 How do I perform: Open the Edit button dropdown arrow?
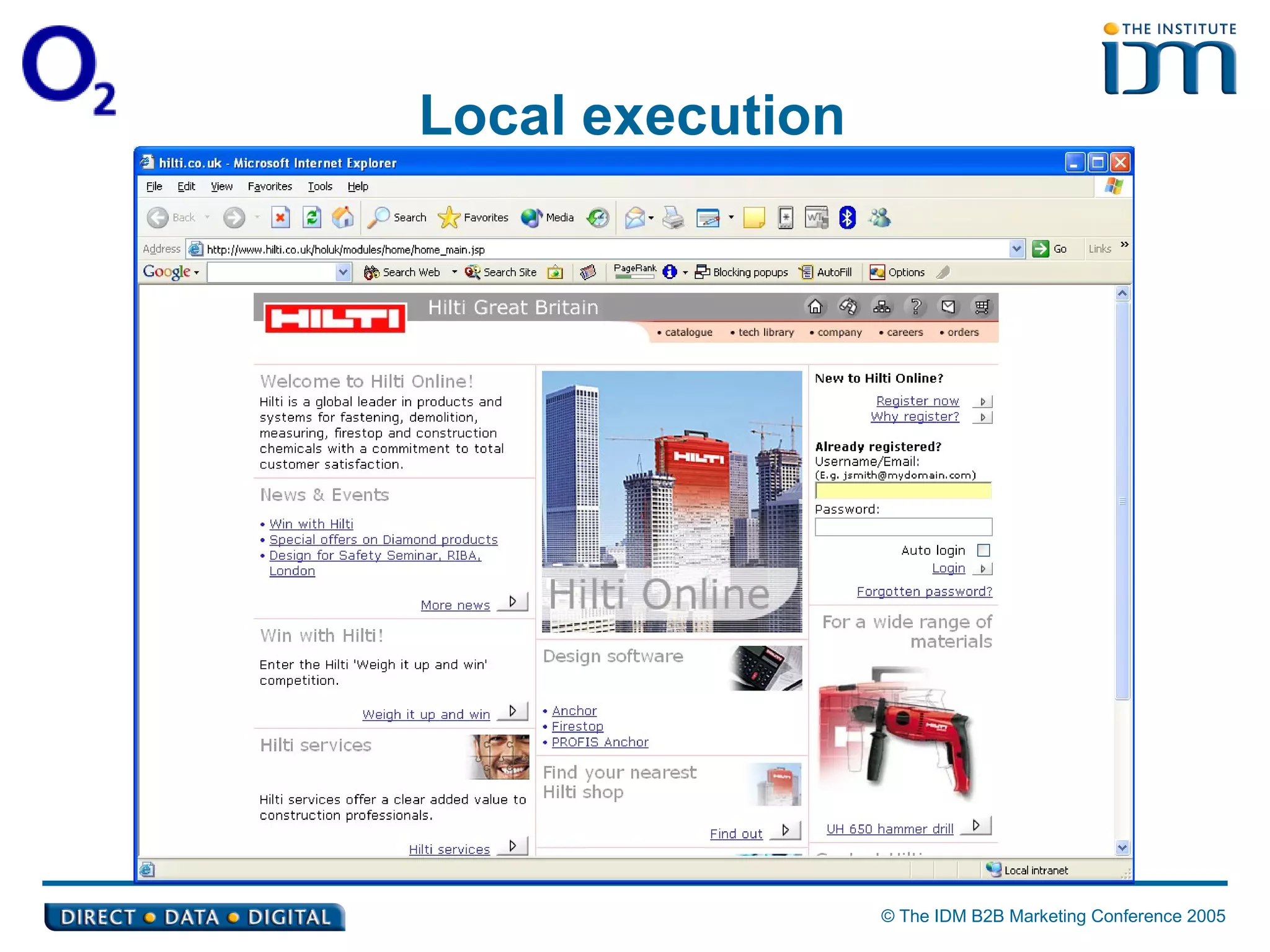(731, 218)
